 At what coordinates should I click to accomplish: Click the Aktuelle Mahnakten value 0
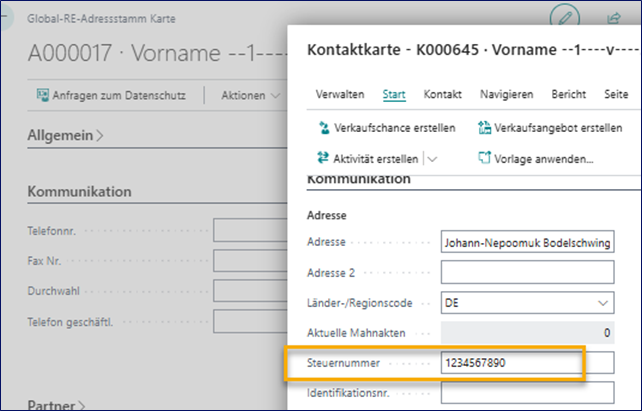pyautogui.click(x=607, y=333)
